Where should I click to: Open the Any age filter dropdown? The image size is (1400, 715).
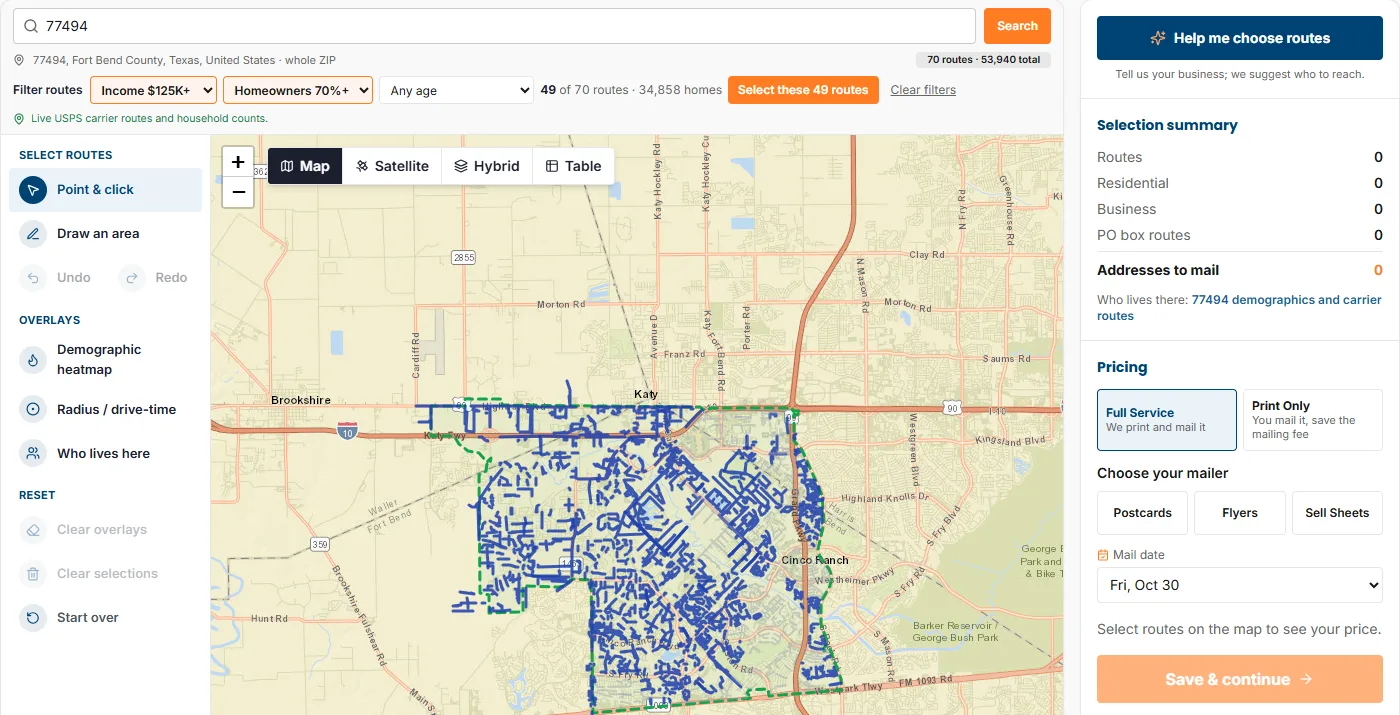click(456, 90)
